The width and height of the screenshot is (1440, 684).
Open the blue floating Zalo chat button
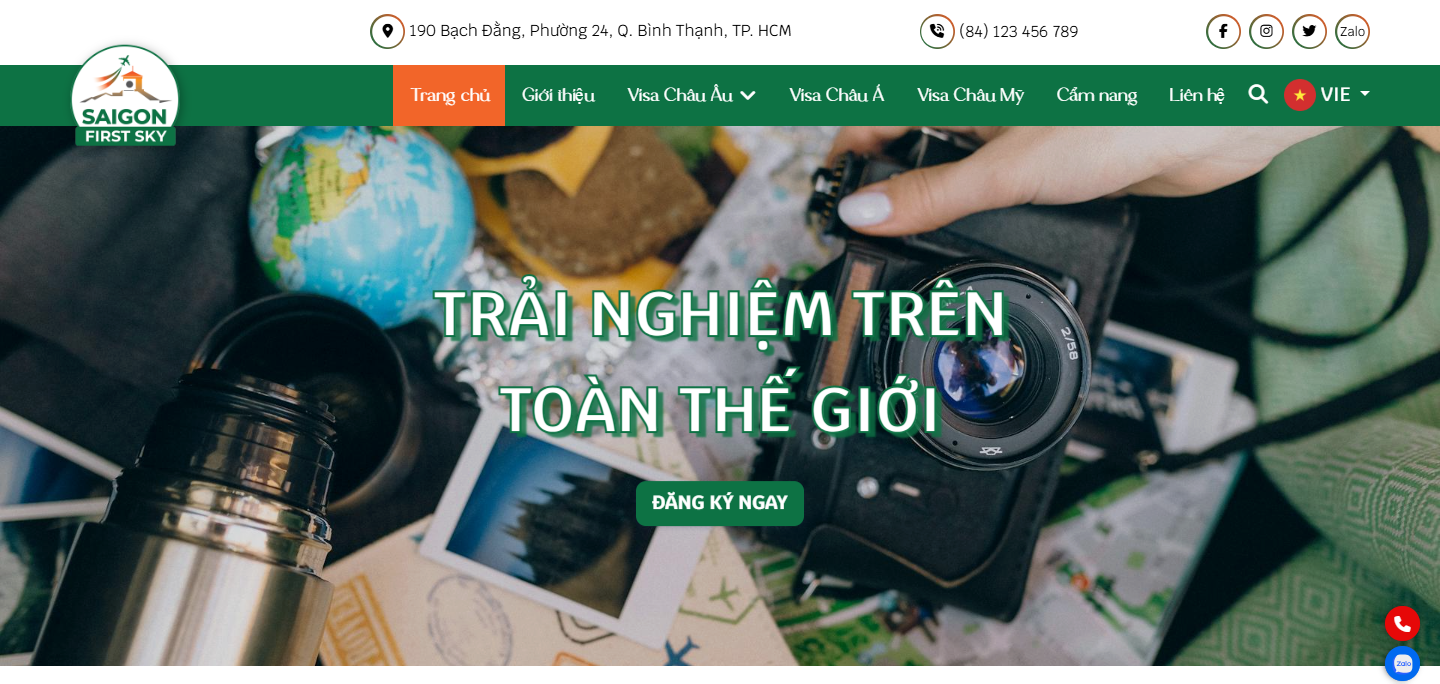coord(1402,664)
